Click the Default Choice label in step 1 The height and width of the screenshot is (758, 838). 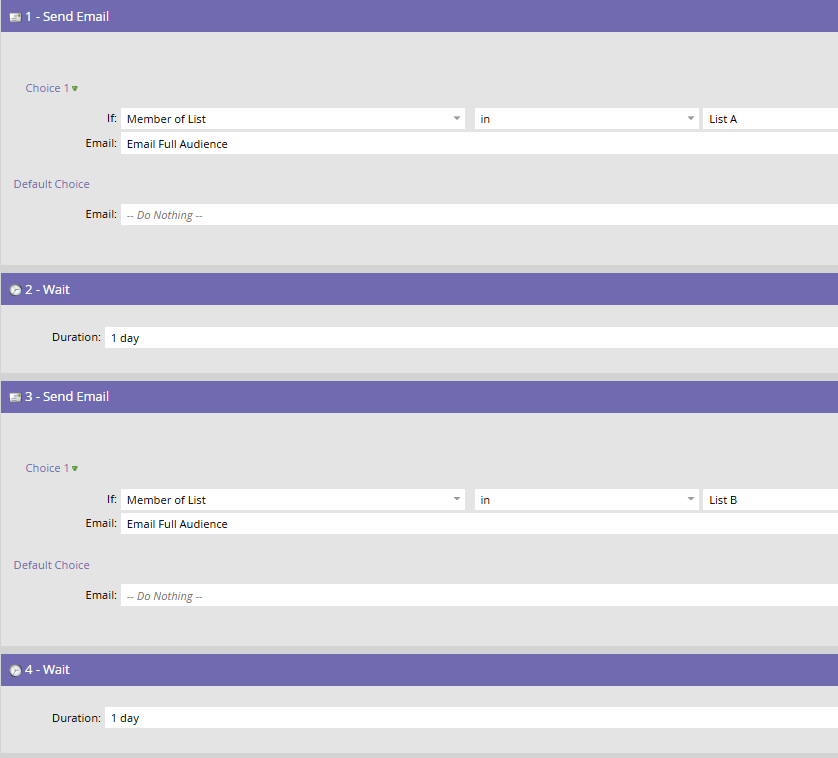[52, 184]
